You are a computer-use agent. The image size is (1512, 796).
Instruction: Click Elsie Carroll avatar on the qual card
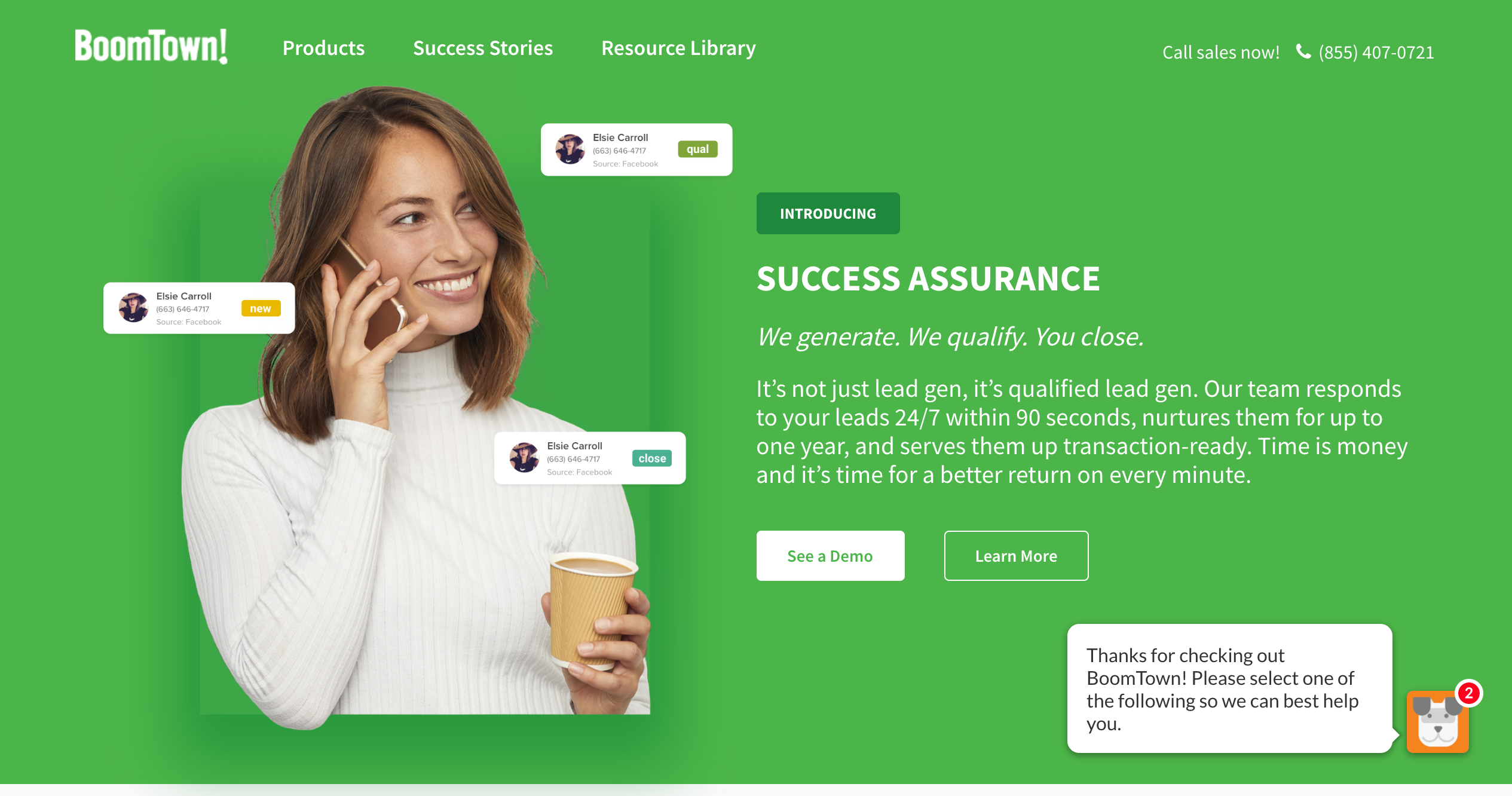pyautogui.click(x=570, y=149)
